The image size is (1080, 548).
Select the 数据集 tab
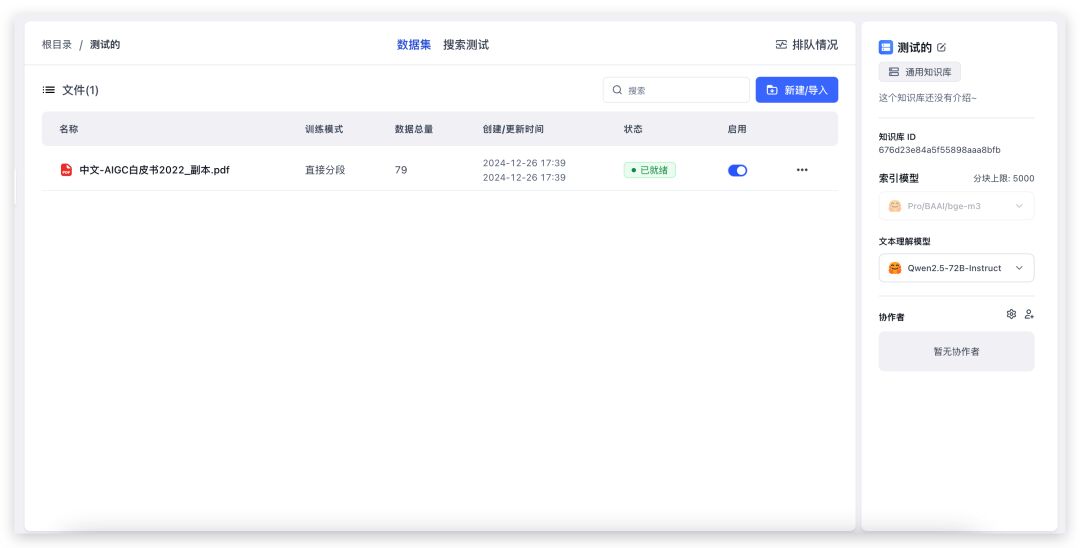coord(413,45)
